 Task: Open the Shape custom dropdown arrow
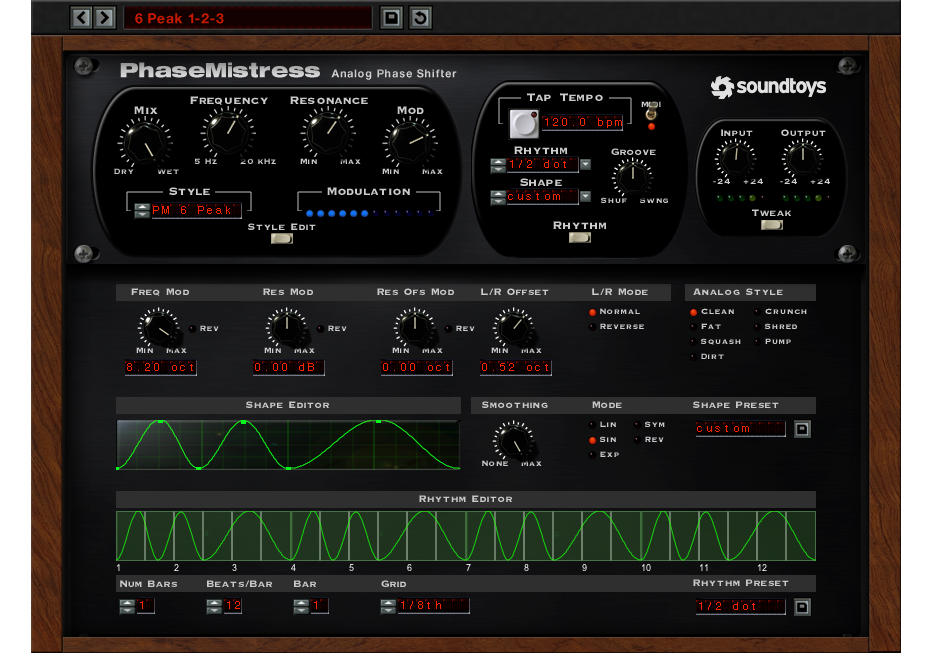[586, 196]
